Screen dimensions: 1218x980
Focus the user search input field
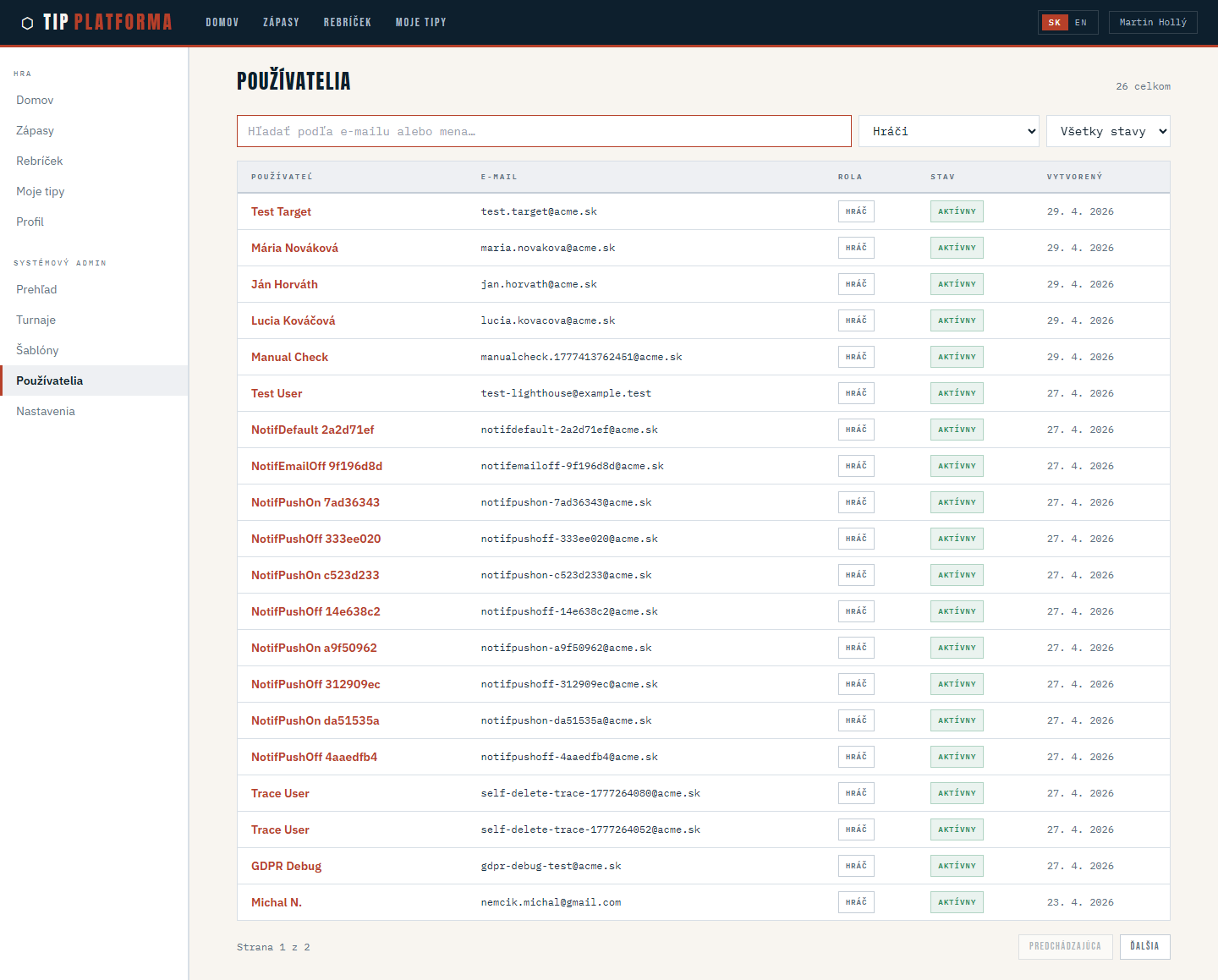(544, 131)
